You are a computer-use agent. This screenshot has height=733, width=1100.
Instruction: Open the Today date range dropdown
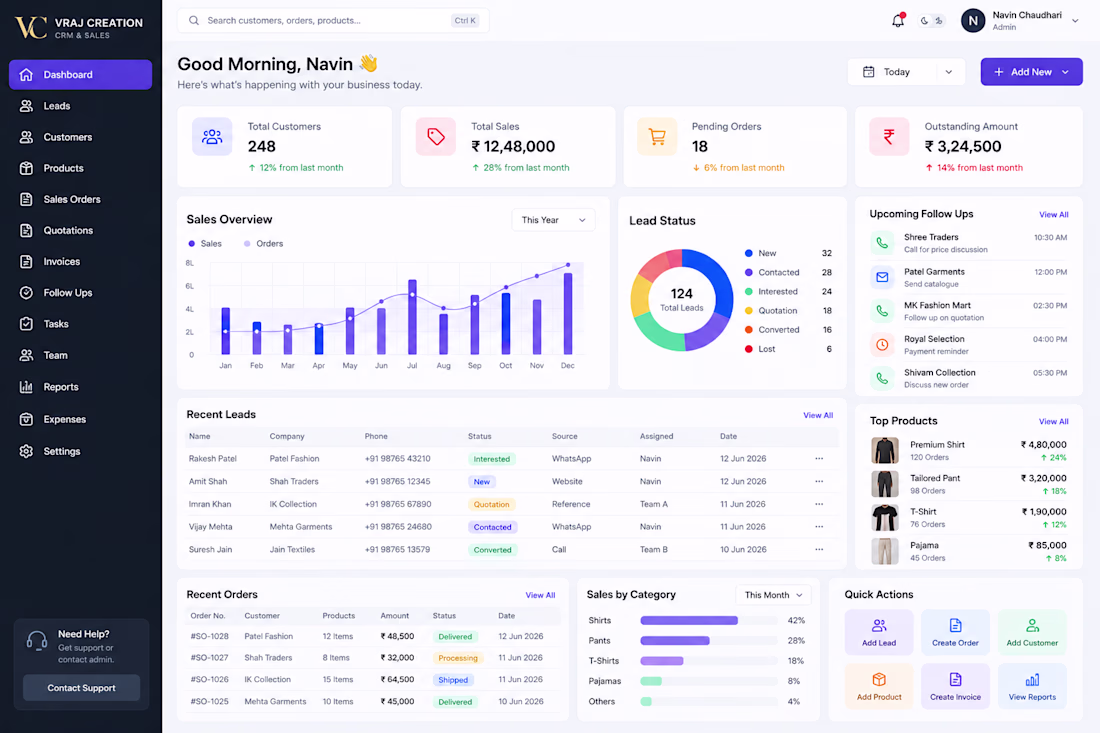point(906,72)
